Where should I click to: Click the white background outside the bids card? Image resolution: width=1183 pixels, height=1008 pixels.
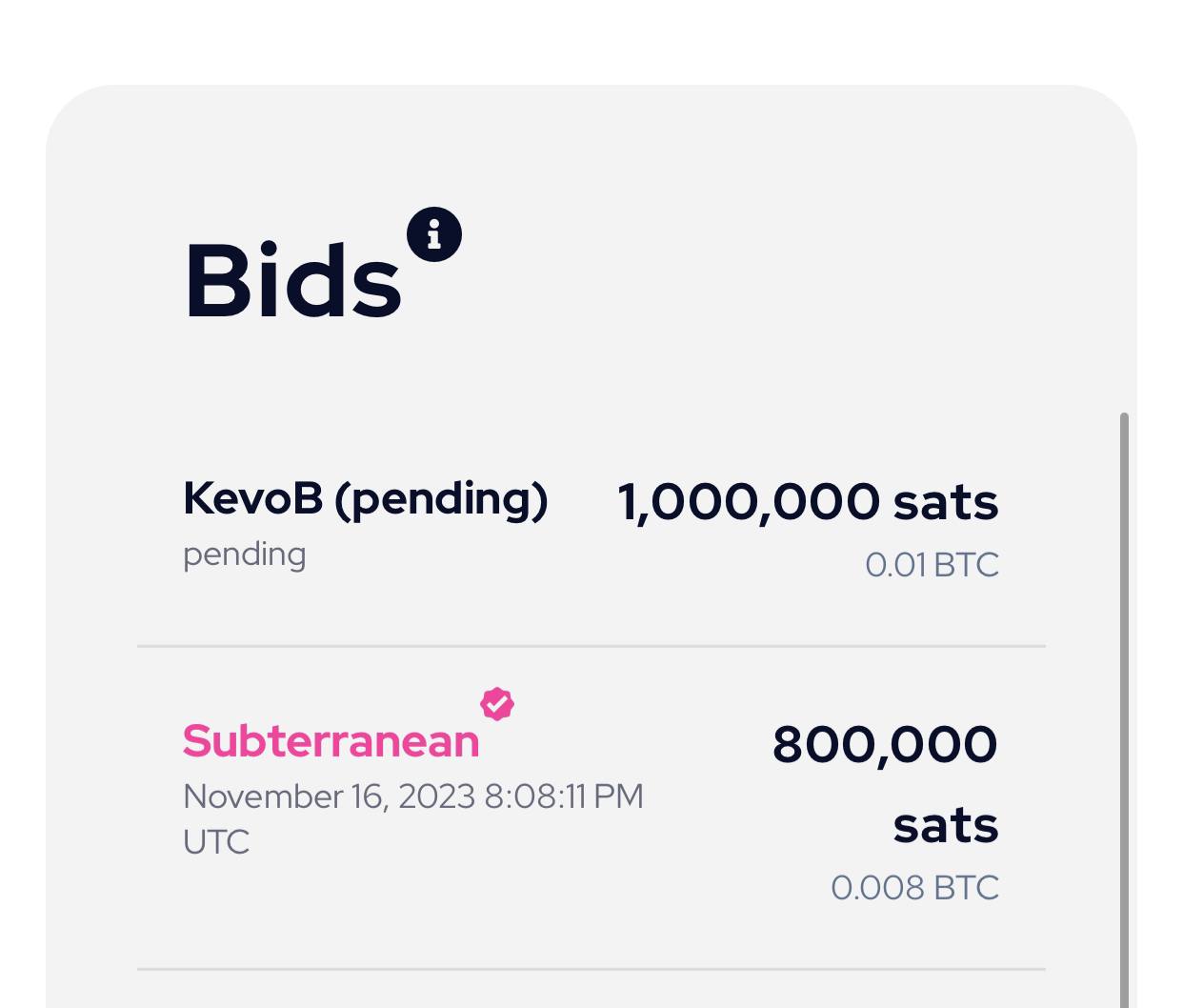(591, 38)
